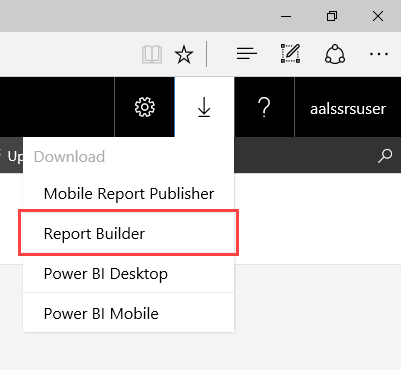Open the Edge more actions ellipsis
Viewport: 401px width, 370px height.
pos(379,54)
